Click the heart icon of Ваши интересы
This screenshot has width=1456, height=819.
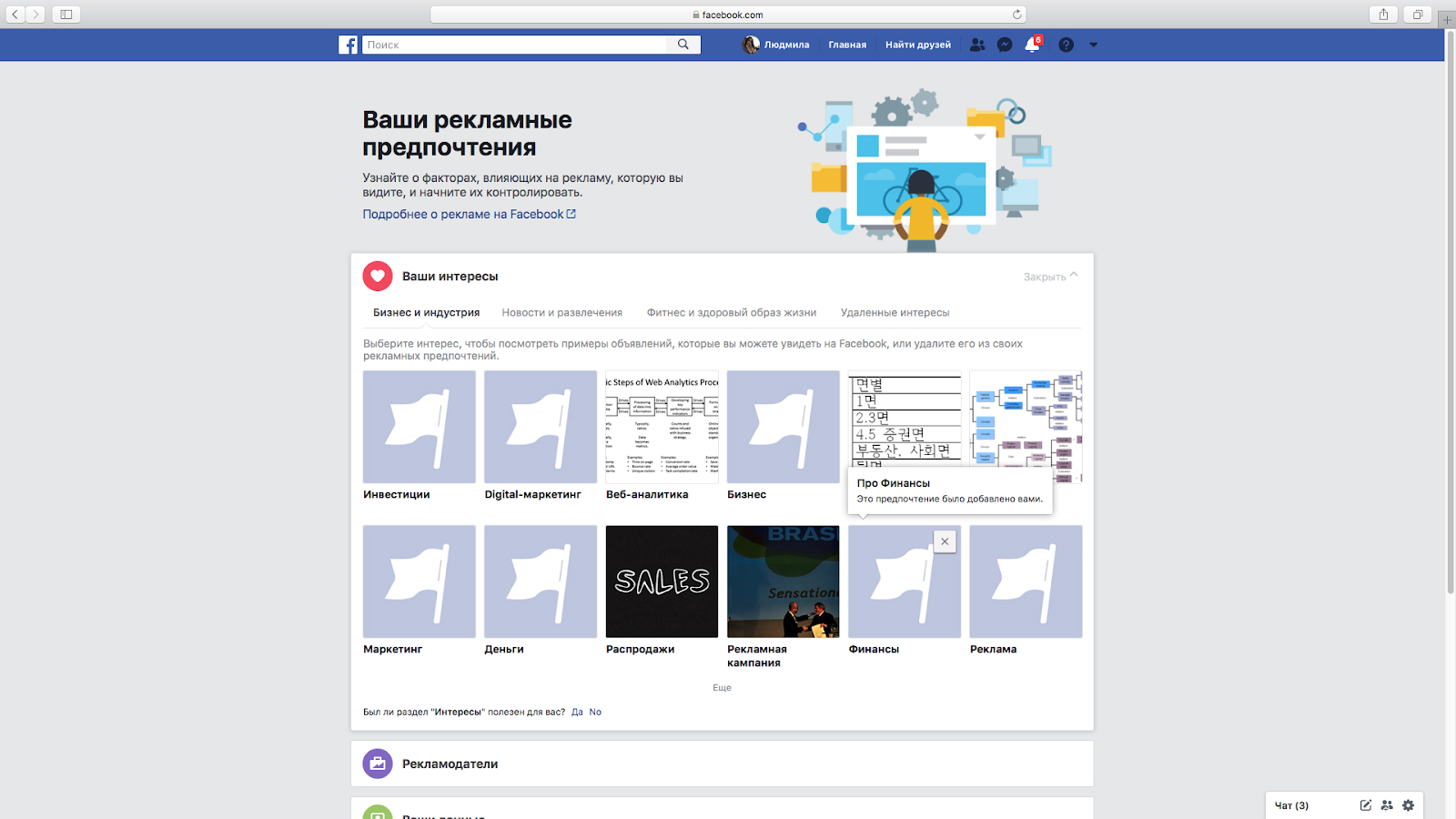pyautogui.click(x=378, y=276)
